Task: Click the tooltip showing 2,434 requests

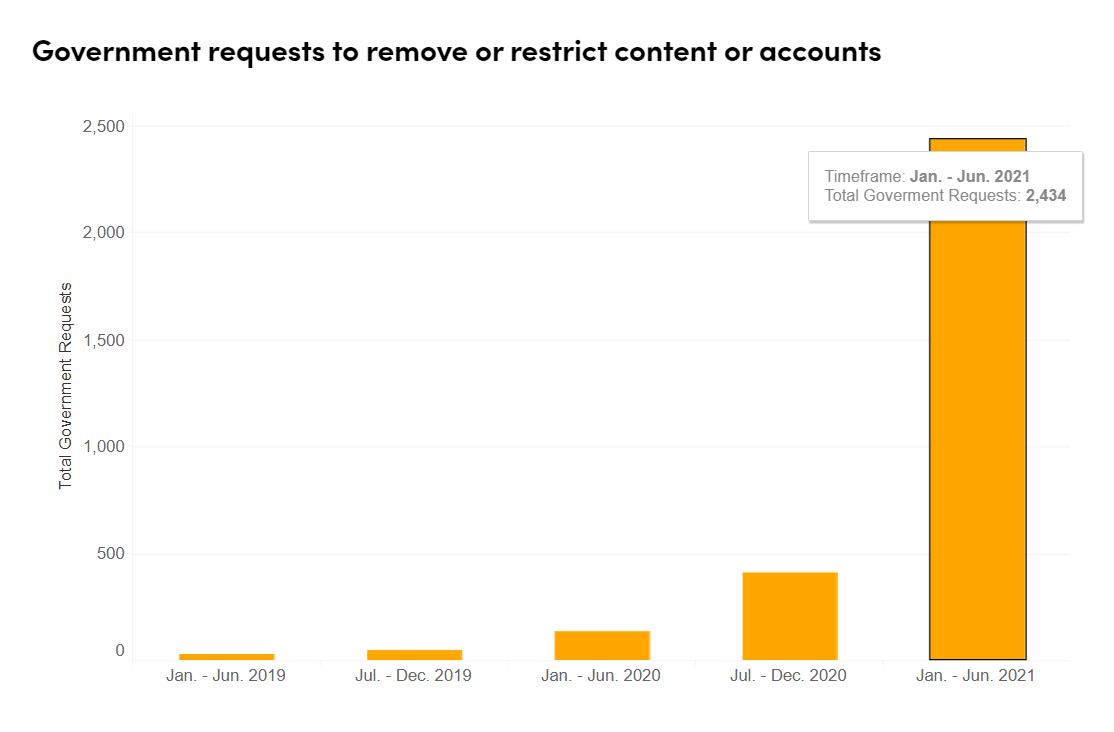Action: click(946, 186)
